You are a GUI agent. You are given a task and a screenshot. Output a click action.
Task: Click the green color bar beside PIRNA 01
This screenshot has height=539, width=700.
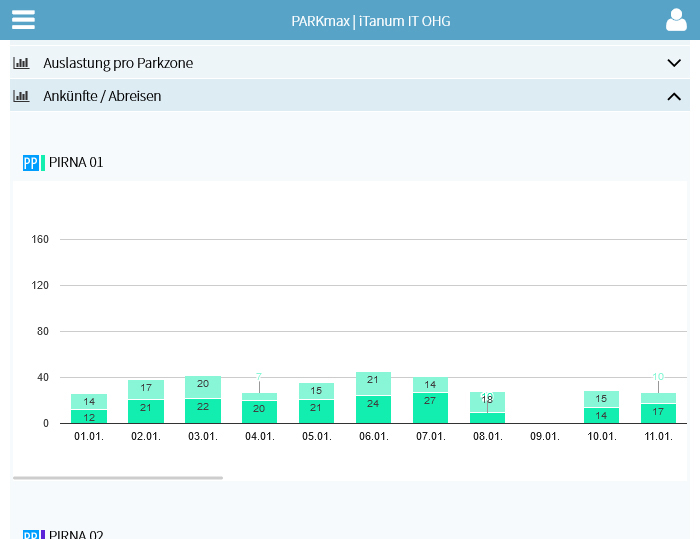pos(43,162)
